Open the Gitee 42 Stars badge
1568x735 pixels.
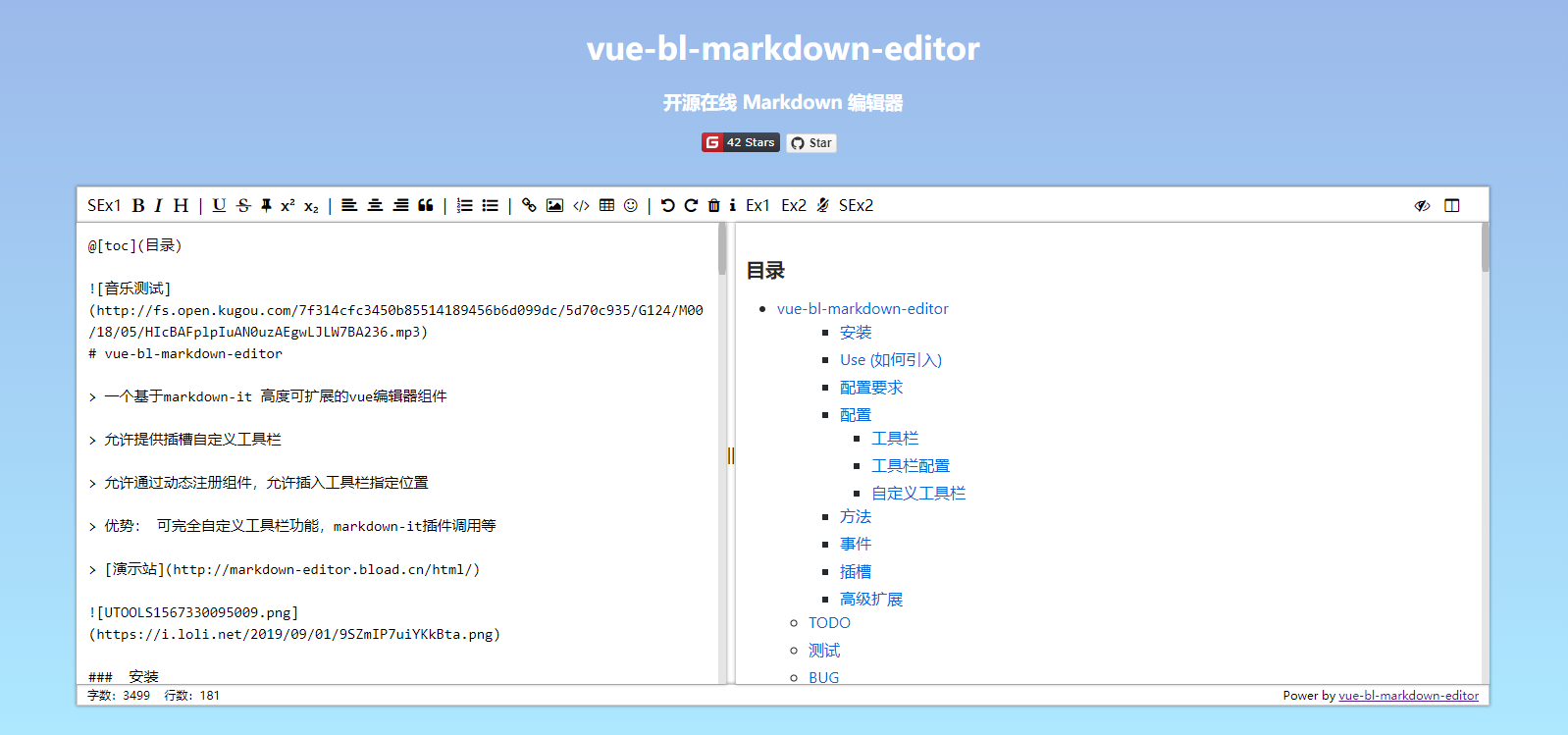[741, 142]
